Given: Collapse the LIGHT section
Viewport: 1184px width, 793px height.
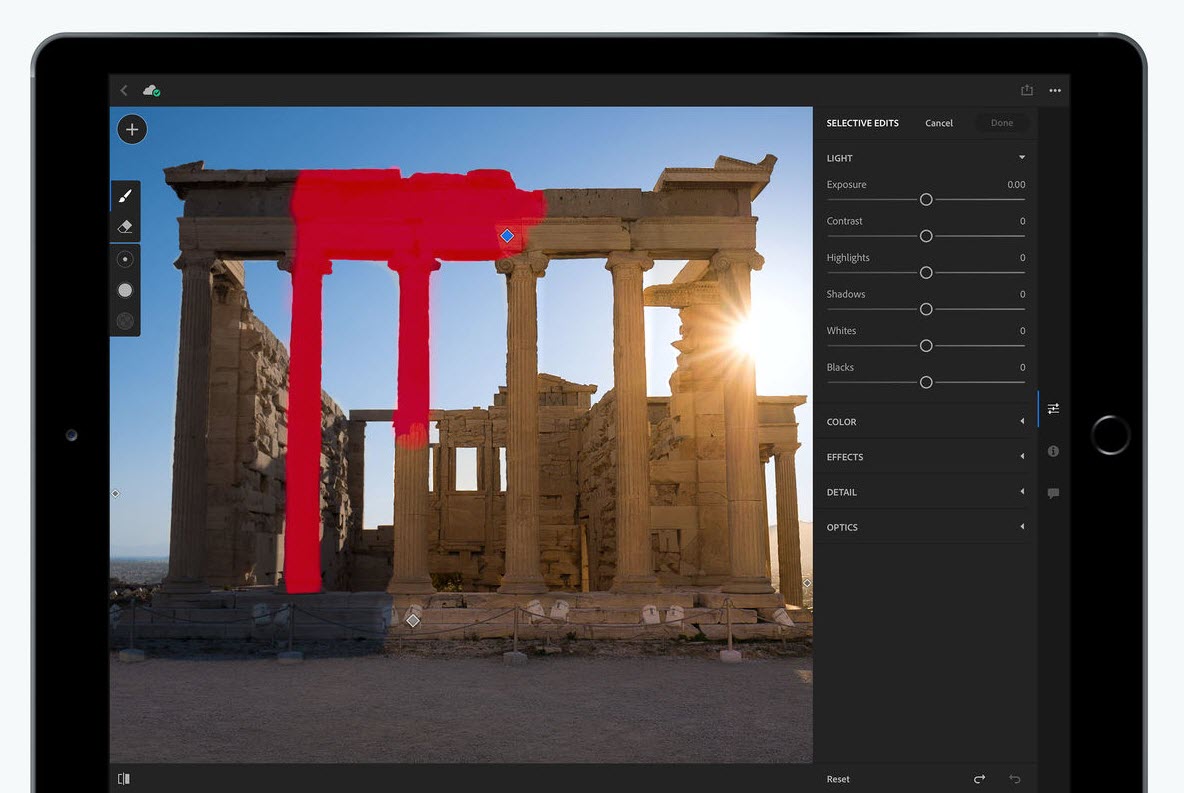Looking at the screenshot, I should coord(1021,157).
